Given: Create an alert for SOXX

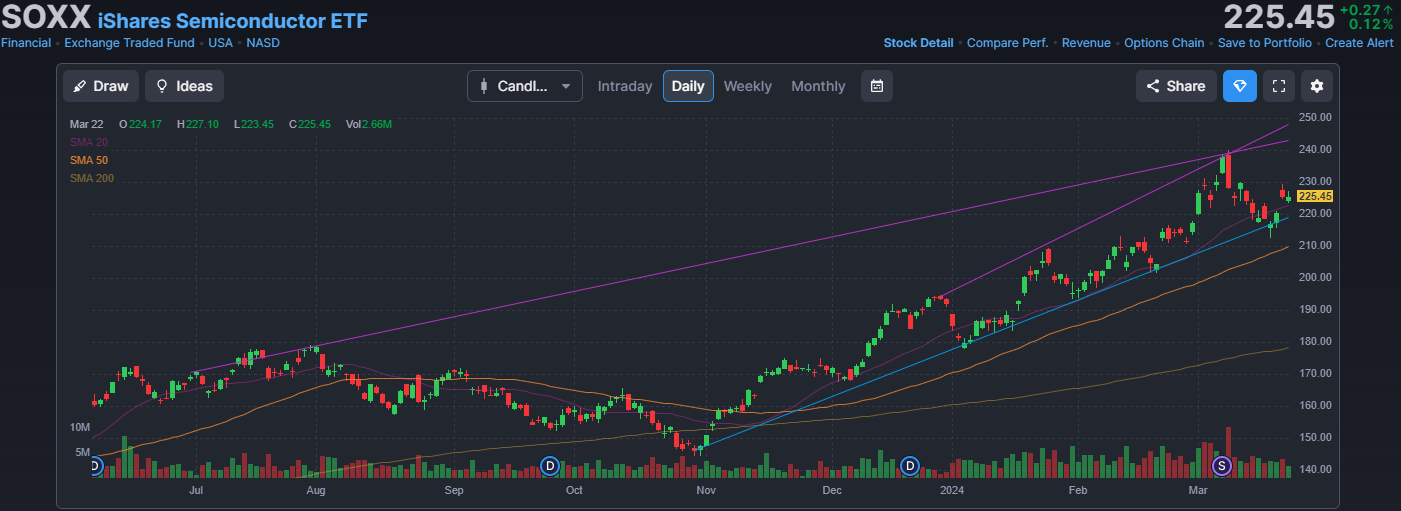Looking at the screenshot, I should [1359, 43].
